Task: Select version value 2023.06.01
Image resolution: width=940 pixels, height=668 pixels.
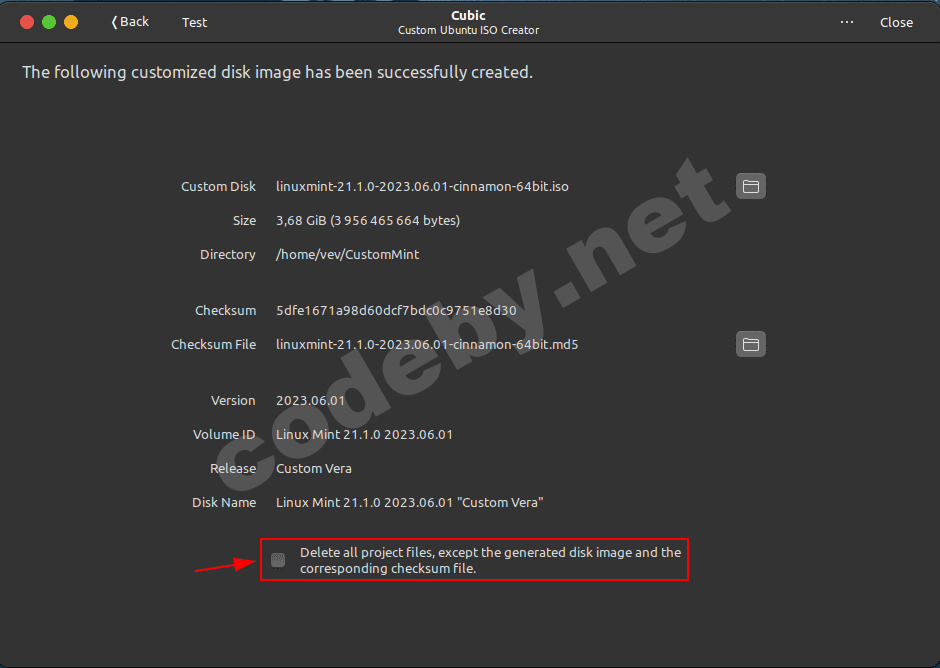Action: [311, 401]
